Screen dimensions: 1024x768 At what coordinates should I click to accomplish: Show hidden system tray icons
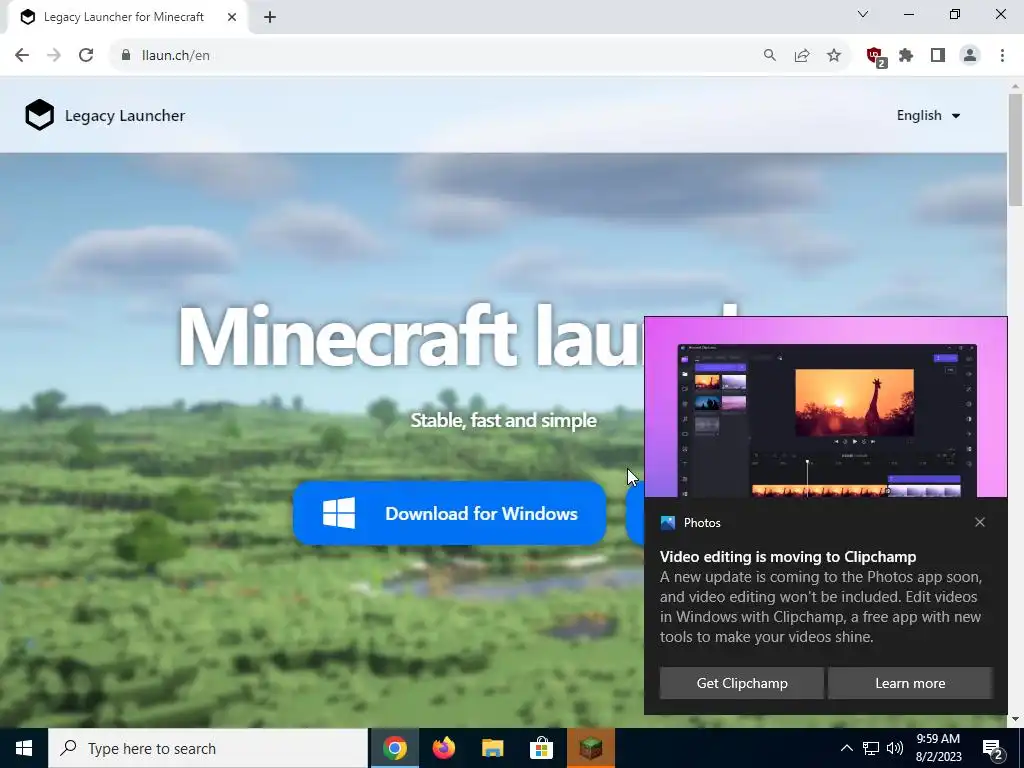846,748
